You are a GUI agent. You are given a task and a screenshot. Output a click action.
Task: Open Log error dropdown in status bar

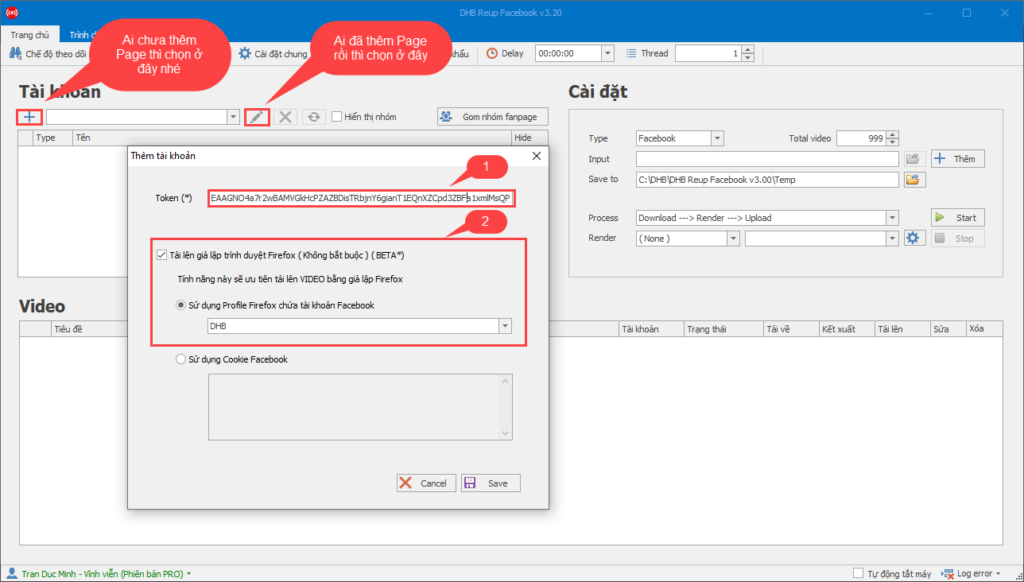click(970, 574)
